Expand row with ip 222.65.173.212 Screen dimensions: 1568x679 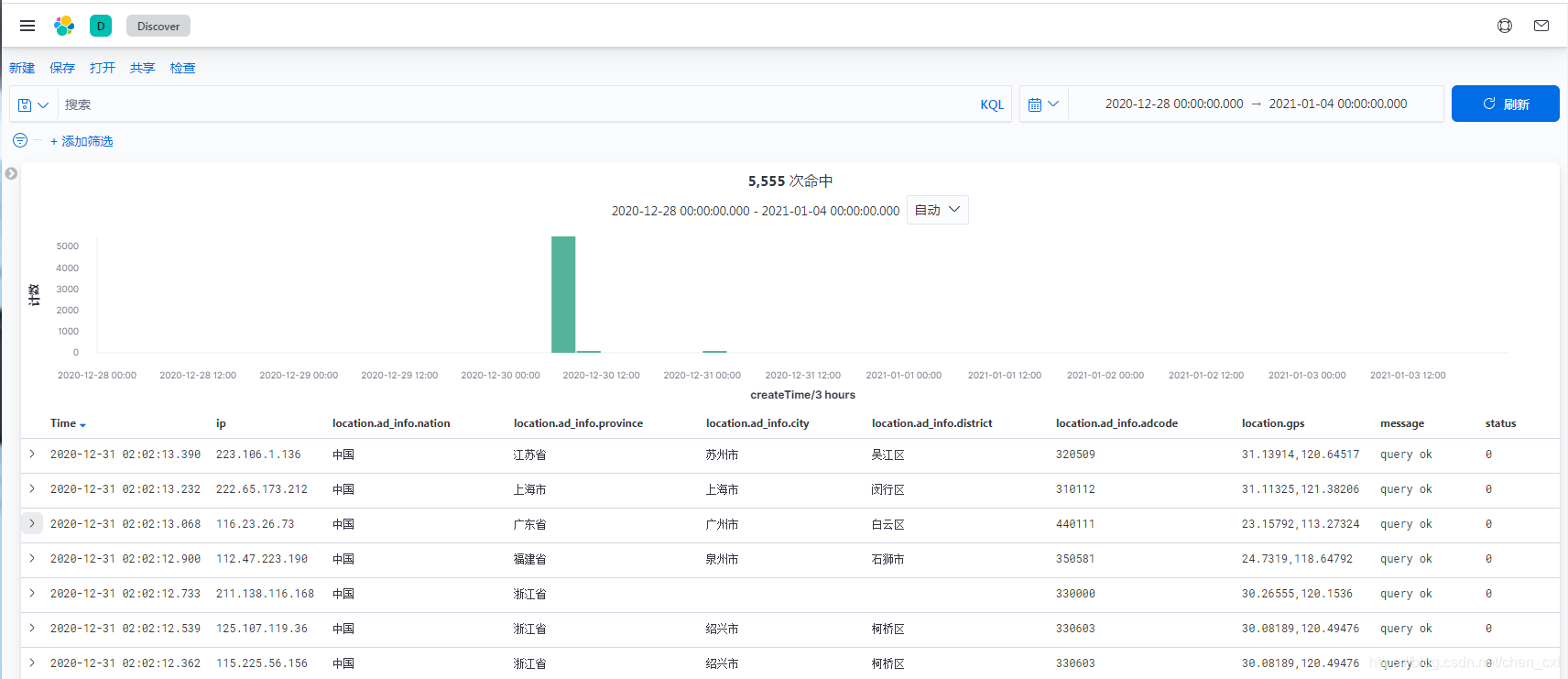pos(32,489)
